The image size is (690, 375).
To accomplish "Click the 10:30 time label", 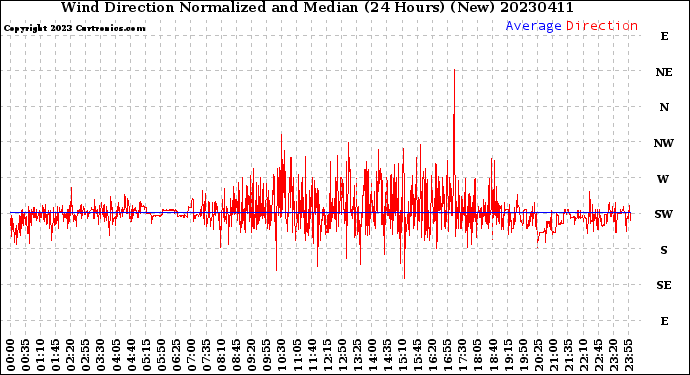I will click(x=282, y=355).
